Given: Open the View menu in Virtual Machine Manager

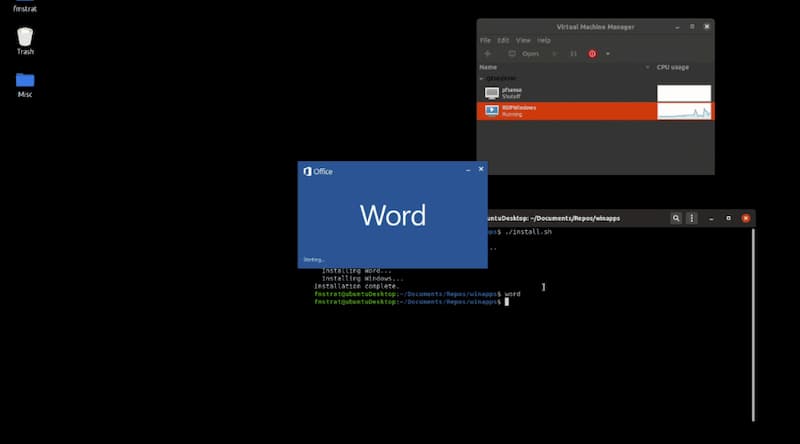Looking at the screenshot, I should coord(523,40).
